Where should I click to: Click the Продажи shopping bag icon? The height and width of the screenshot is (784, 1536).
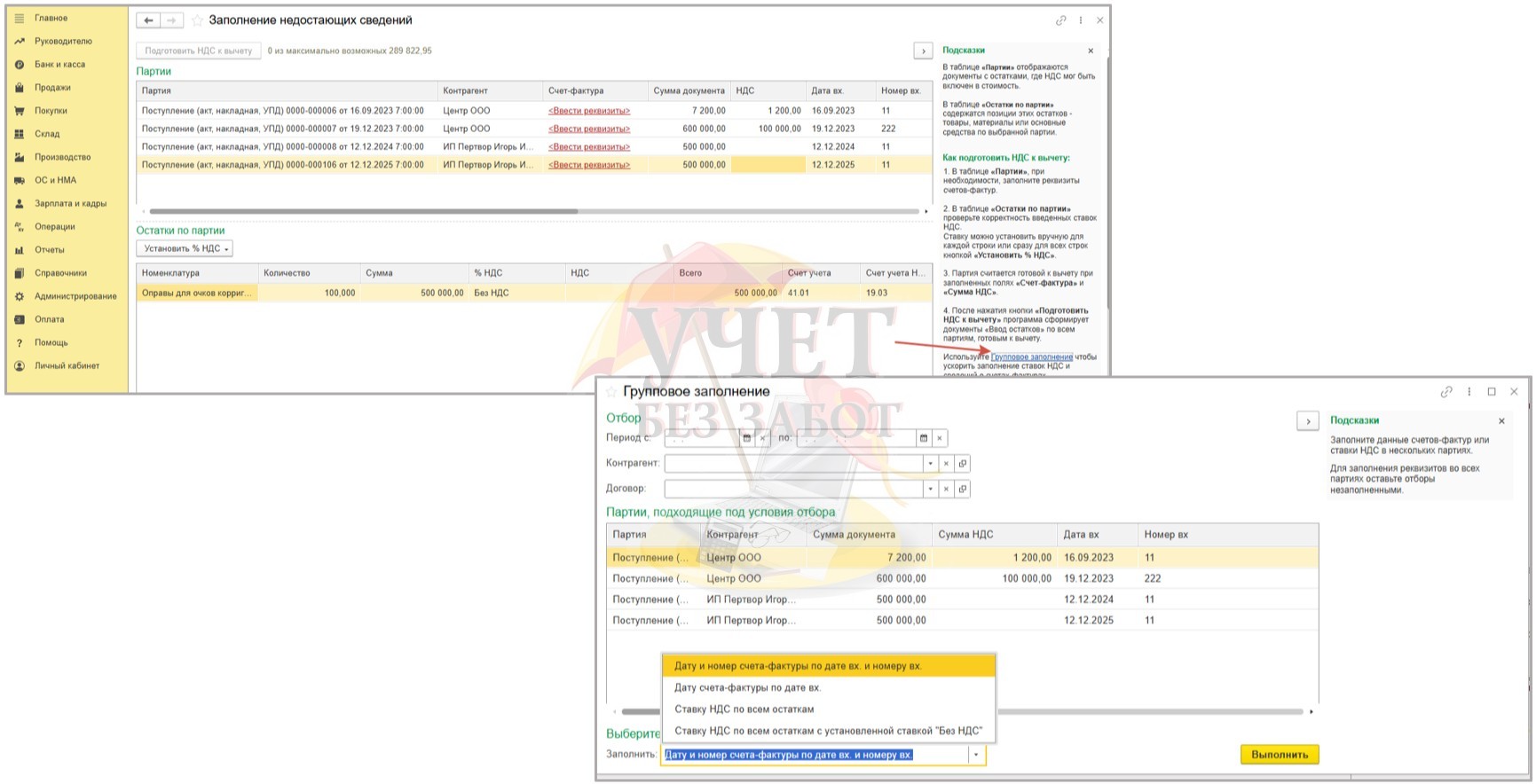tap(20, 87)
